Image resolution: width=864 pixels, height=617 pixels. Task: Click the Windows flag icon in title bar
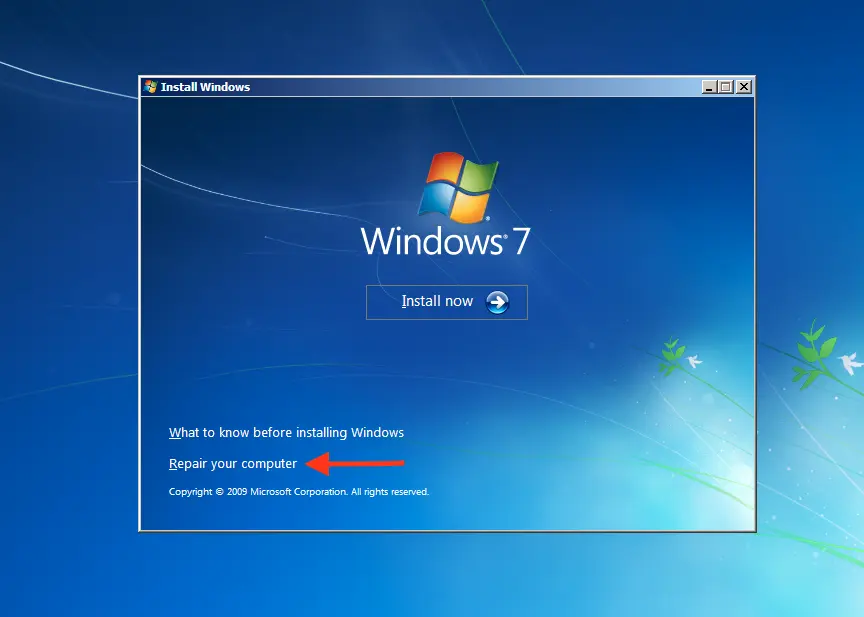pyautogui.click(x=151, y=87)
